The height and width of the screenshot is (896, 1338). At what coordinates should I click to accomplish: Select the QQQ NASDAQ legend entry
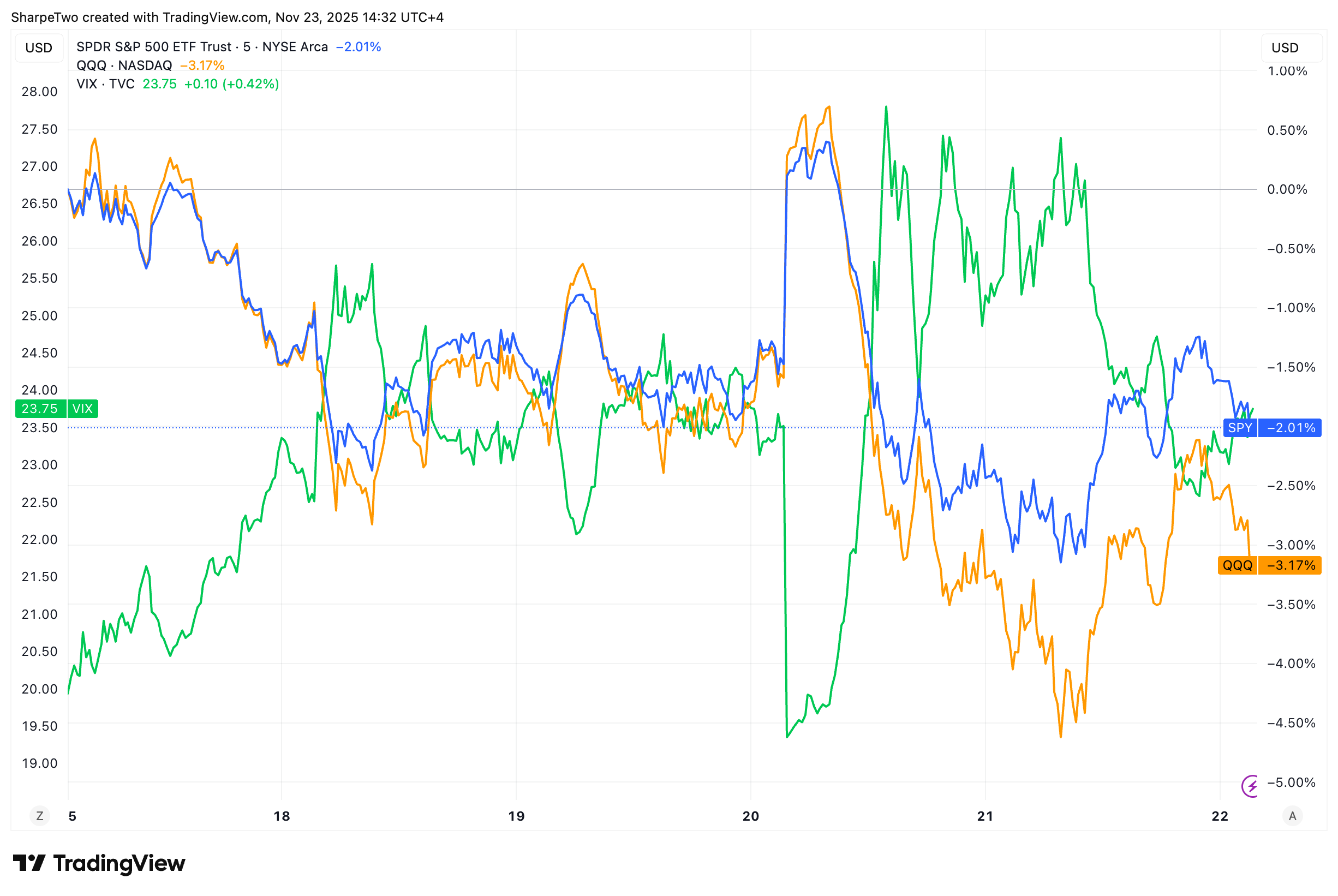(124, 65)
